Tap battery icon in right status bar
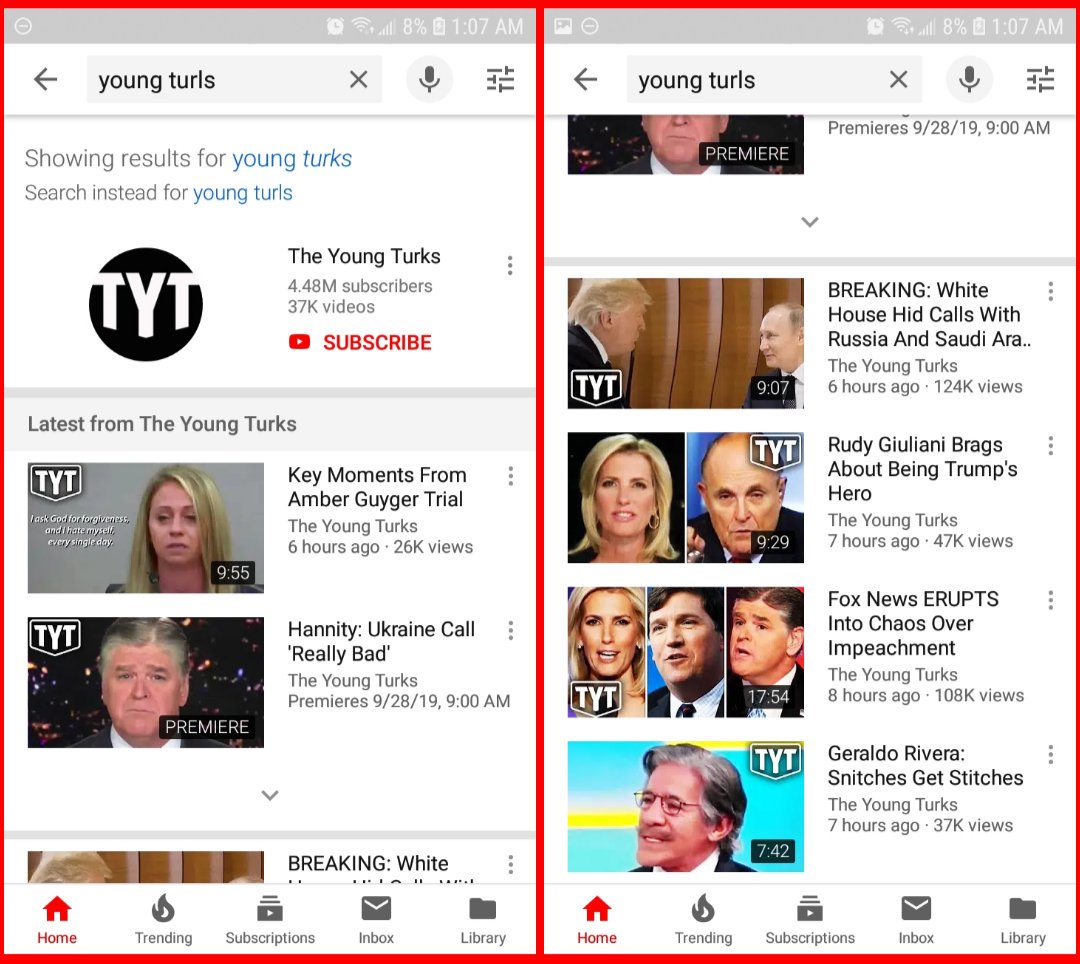Screen dimensions: 1080x964 click(x=979, y=26)
